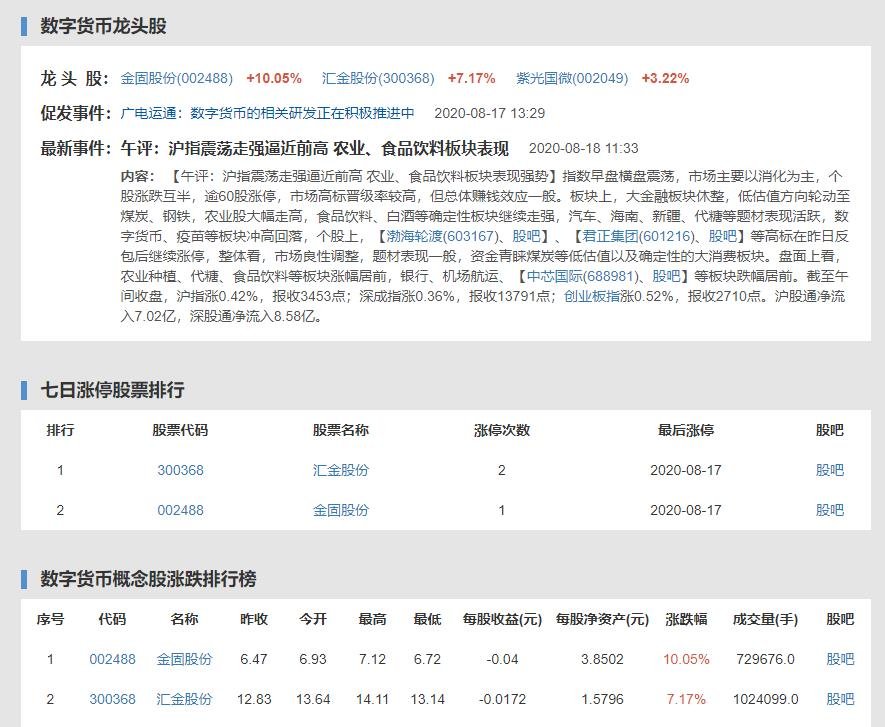This screenshot has height=727, width=885.
Task: Click earnings per share value -0.0172
Action: click(x=502, y=699)
